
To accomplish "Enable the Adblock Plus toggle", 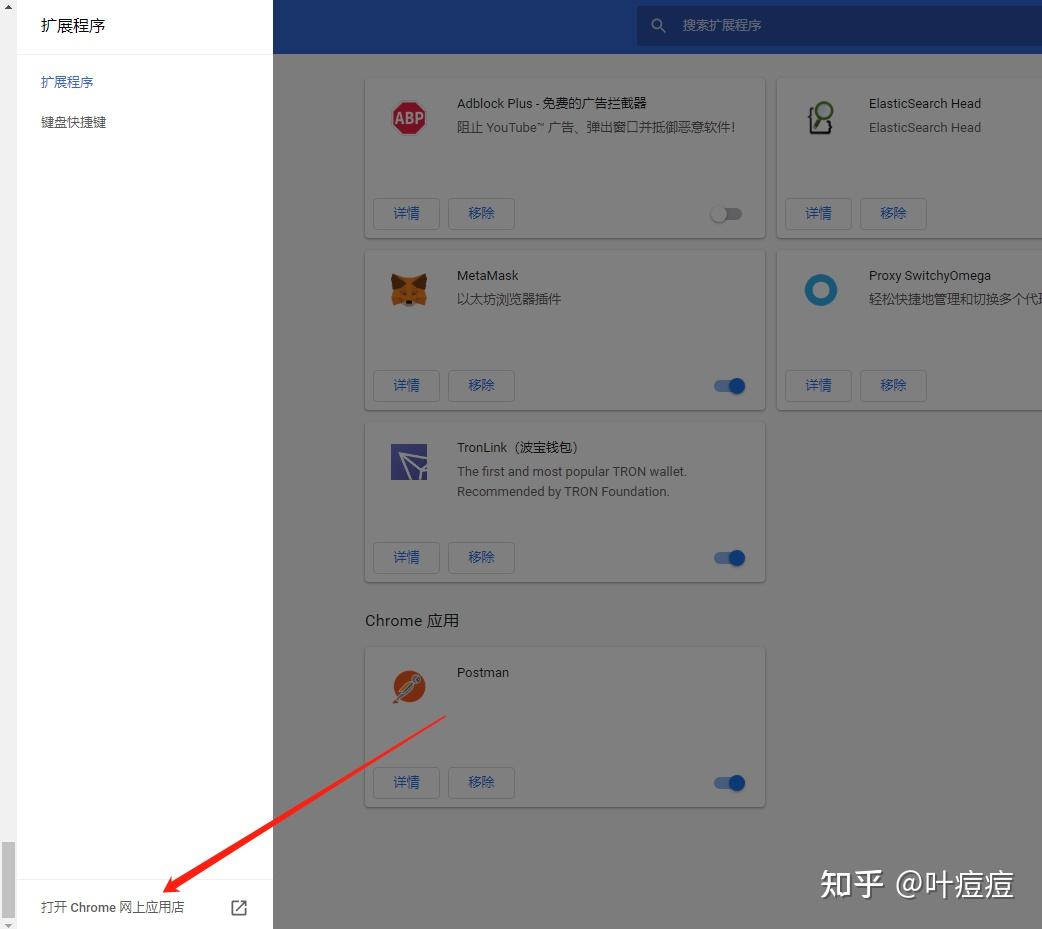I will (x=726, y=214).
